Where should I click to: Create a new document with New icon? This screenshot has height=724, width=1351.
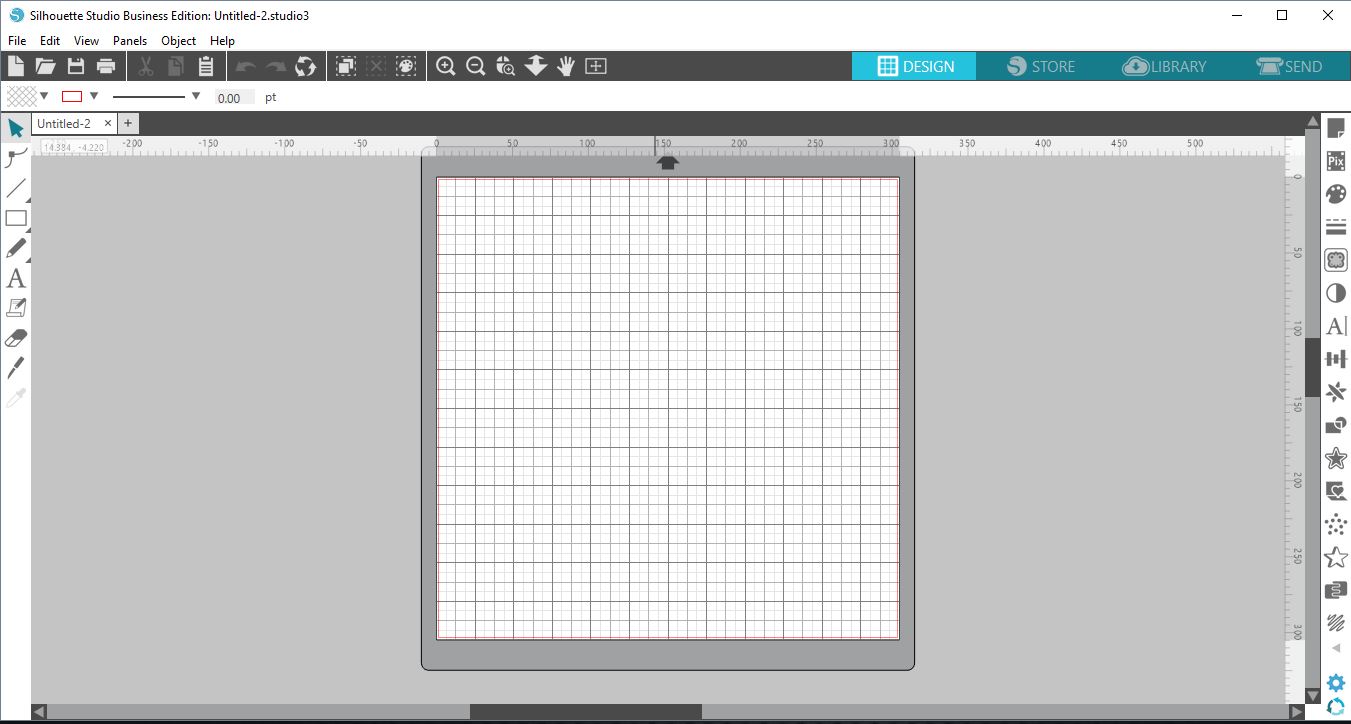point(15,66)
